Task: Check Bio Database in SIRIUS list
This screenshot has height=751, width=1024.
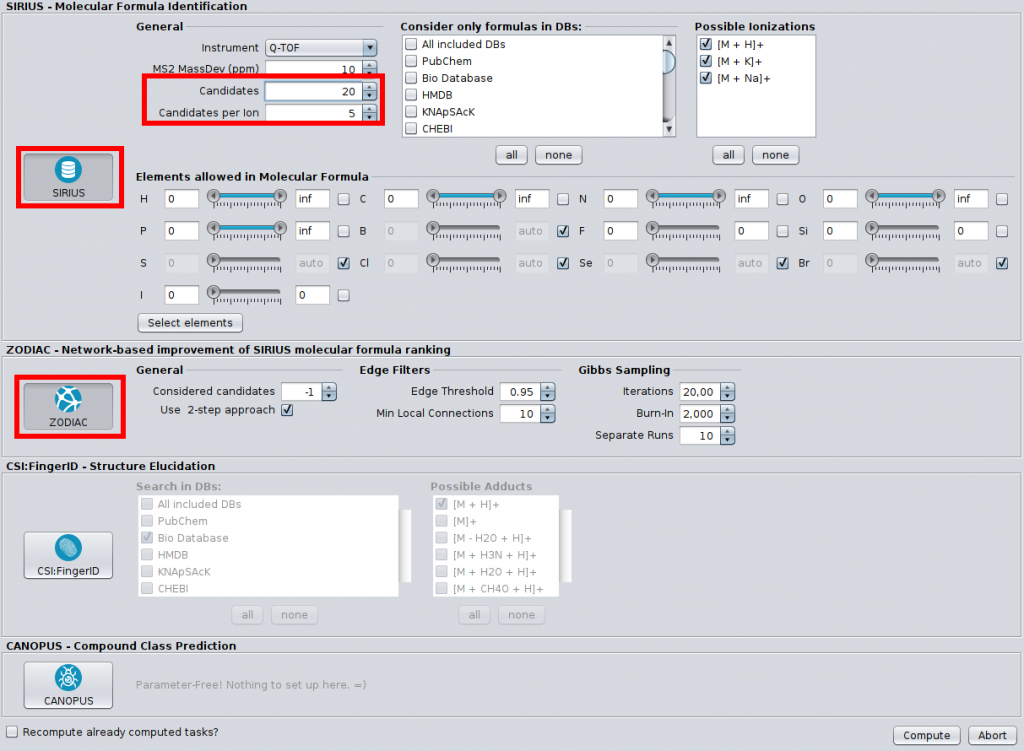Action: [411, 78]
